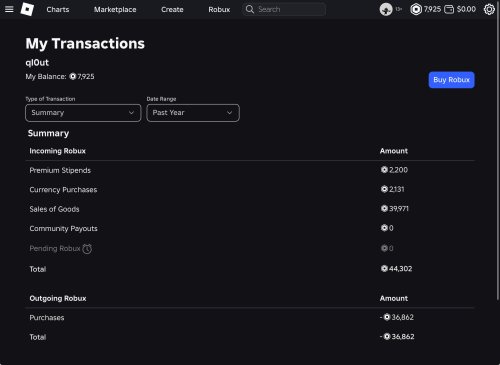This screenshot has height=365, width=500.
Task: Click the Outgoing Robux column header
Action: pyautogui.click(x=58, y=298)
